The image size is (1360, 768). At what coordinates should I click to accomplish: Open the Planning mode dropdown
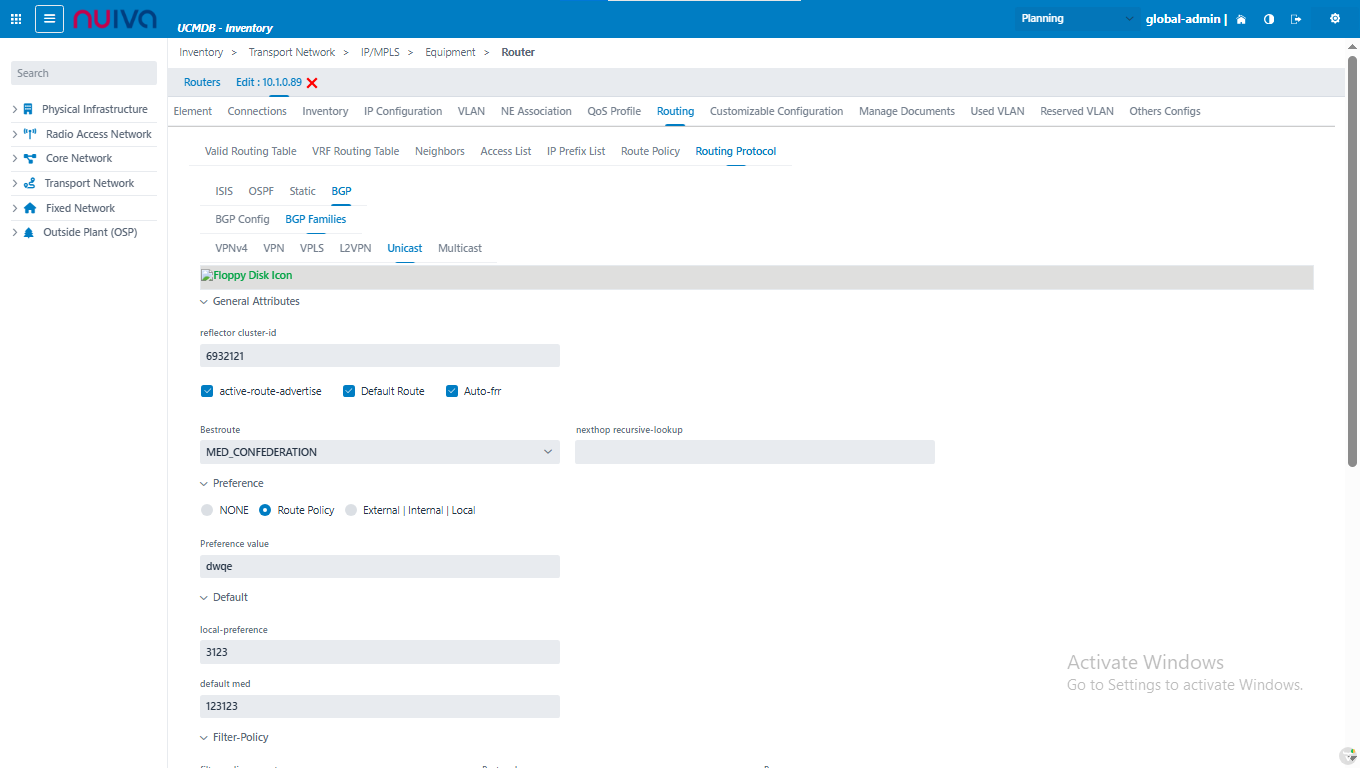pyautogui.click(x=1075, y=19)
